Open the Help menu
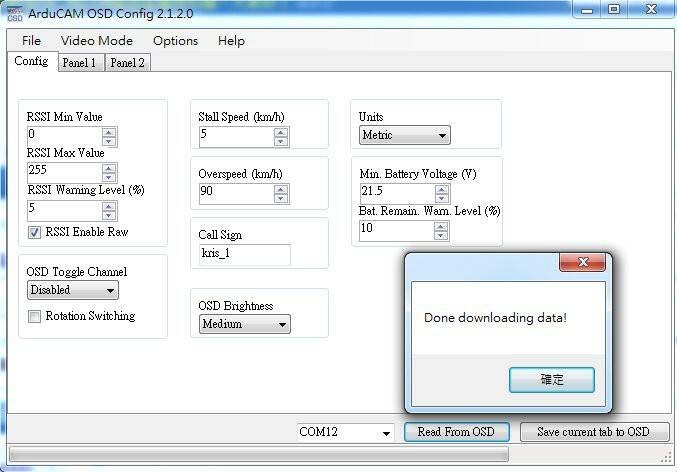Image resolution: width=677 pixels, height=472 pixels. click(231, 41)
